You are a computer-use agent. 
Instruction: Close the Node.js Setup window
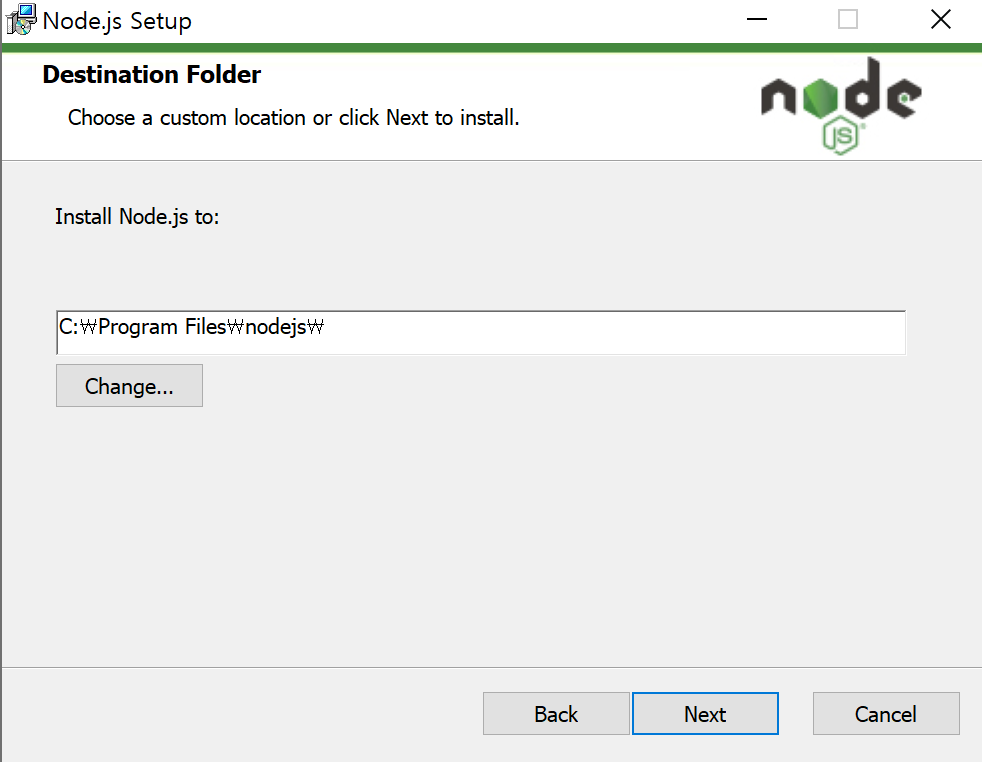click(940, 19)
